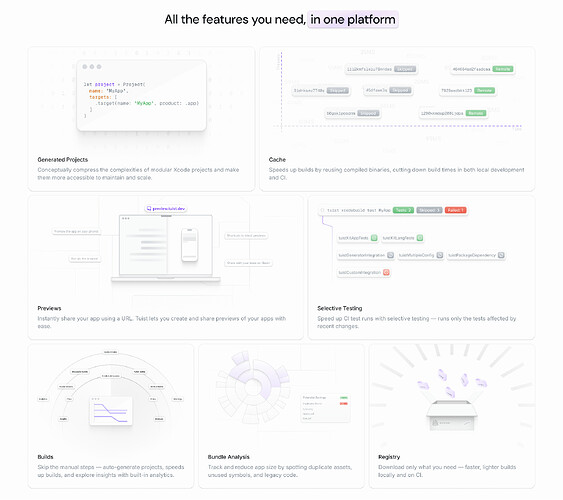Image resolution: width=563 pixels, height=500 pixels.
Task: Click the grey icon beside tuistPackageDependency
Action: point(501,255)
